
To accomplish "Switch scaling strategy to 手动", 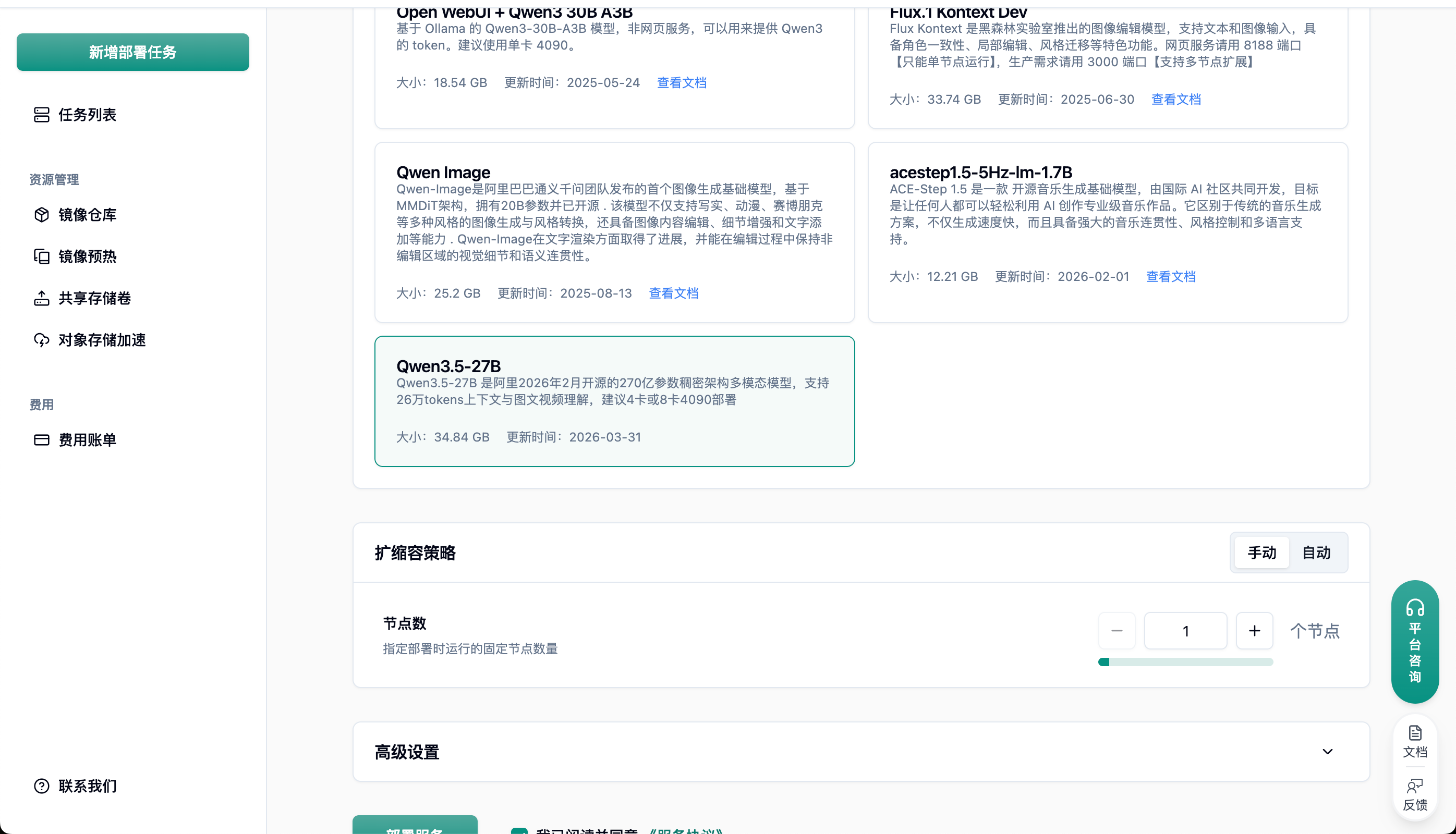I will tap(1261, 553).
